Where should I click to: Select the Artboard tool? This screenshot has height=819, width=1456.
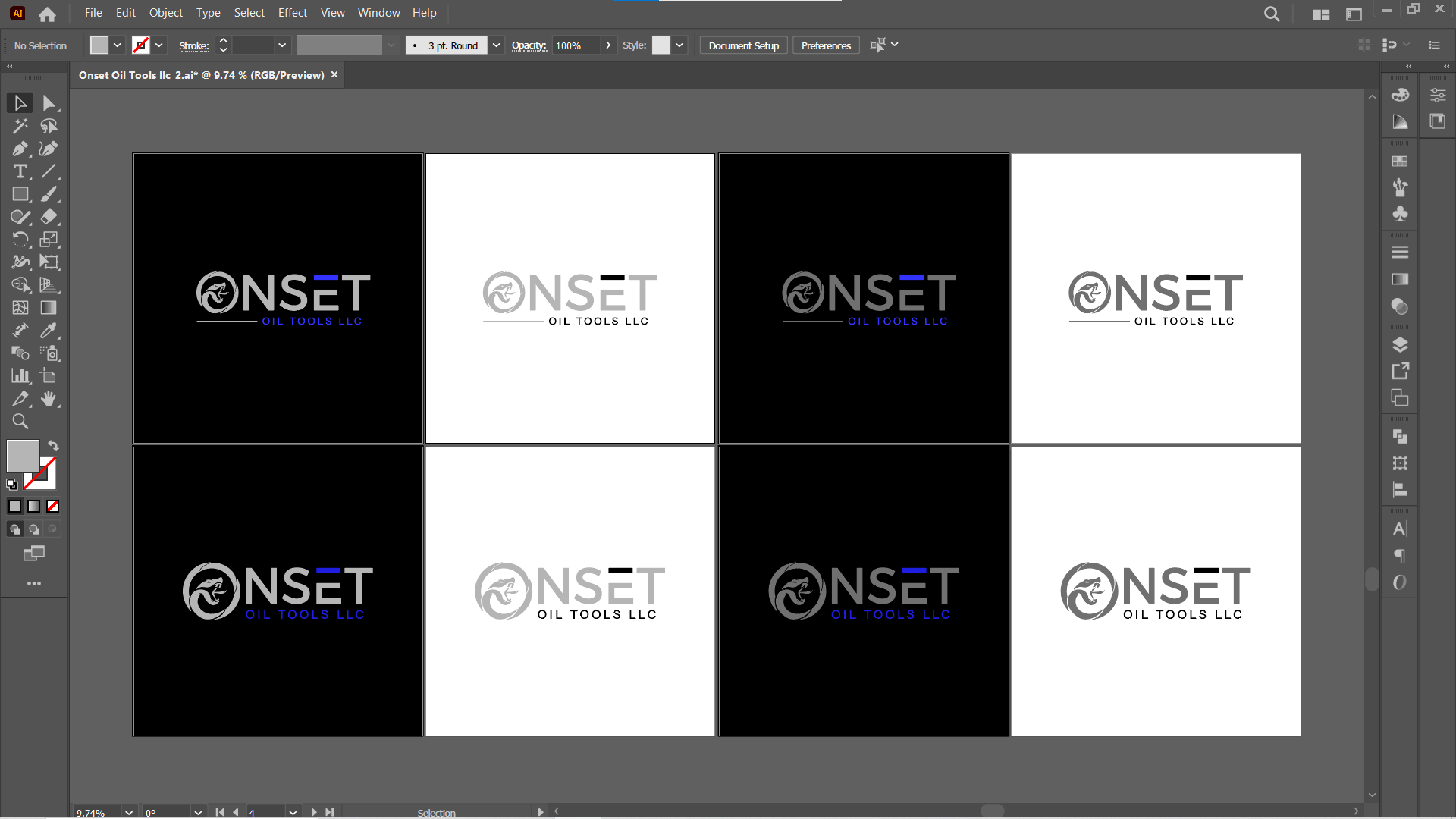49,376
